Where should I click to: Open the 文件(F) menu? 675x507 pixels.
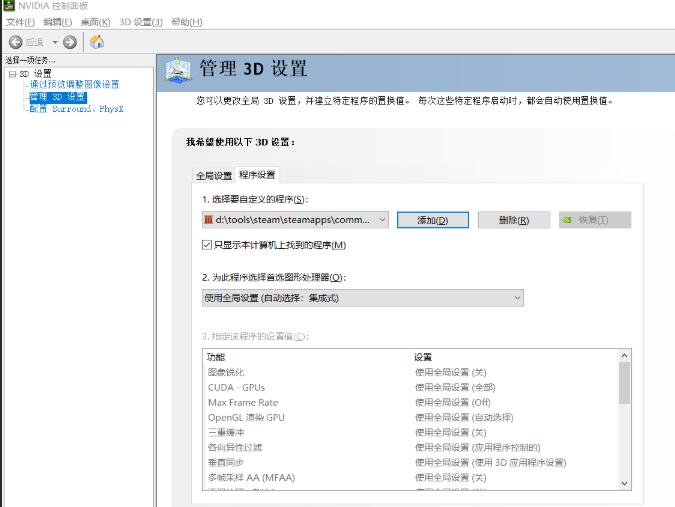tap(20, 22)
